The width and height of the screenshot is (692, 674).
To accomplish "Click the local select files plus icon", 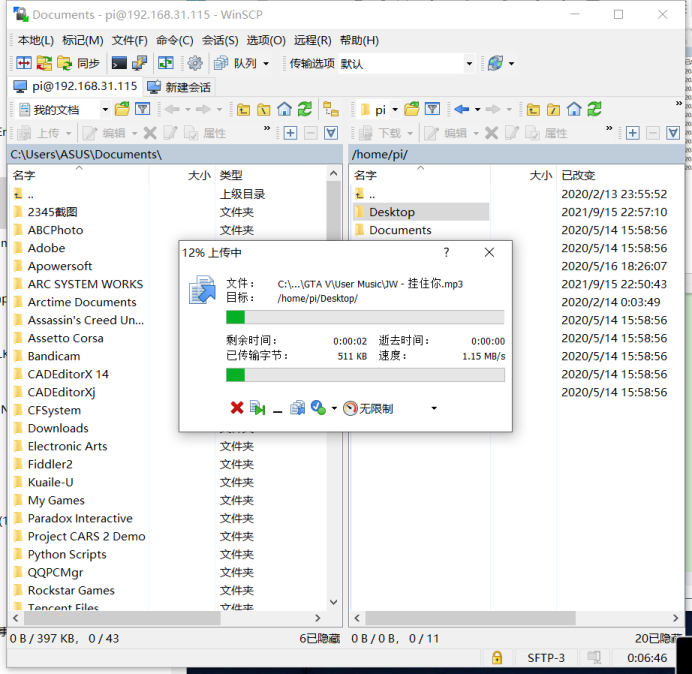I will (290, 133).
